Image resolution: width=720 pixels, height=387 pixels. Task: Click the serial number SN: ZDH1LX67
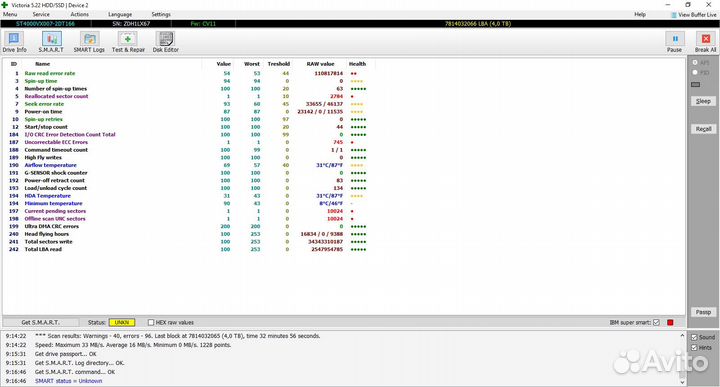[131, 23]
